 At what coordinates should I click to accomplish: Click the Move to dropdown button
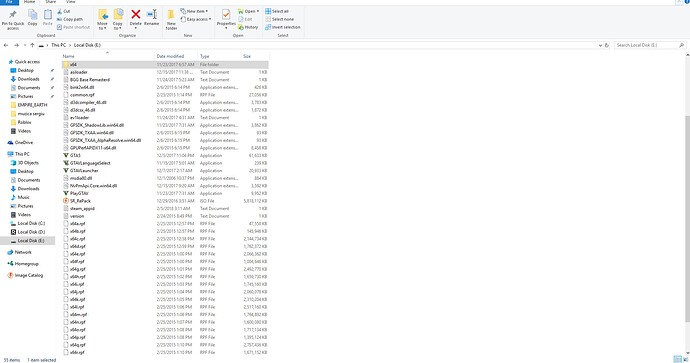click(x=102, y=20)
